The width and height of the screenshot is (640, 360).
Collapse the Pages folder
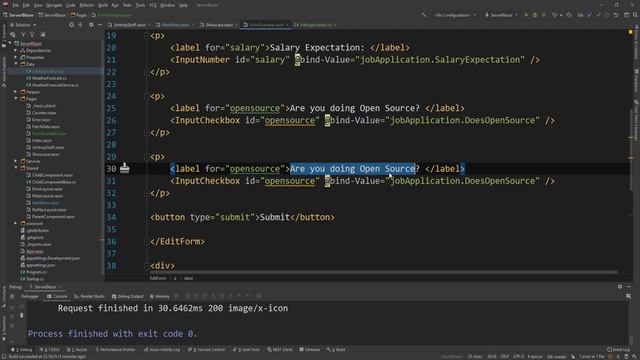click(x=16, y=99)
